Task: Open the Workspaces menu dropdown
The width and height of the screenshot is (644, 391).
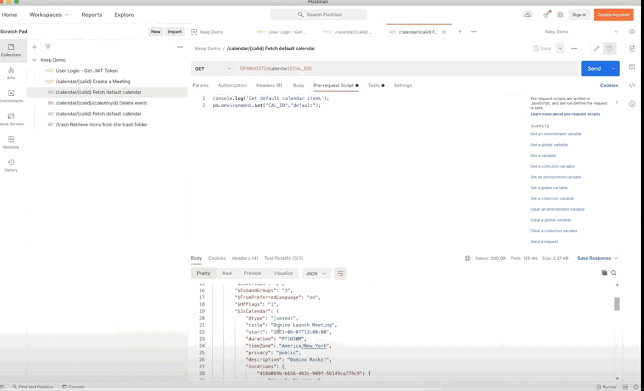Action: 48,15
